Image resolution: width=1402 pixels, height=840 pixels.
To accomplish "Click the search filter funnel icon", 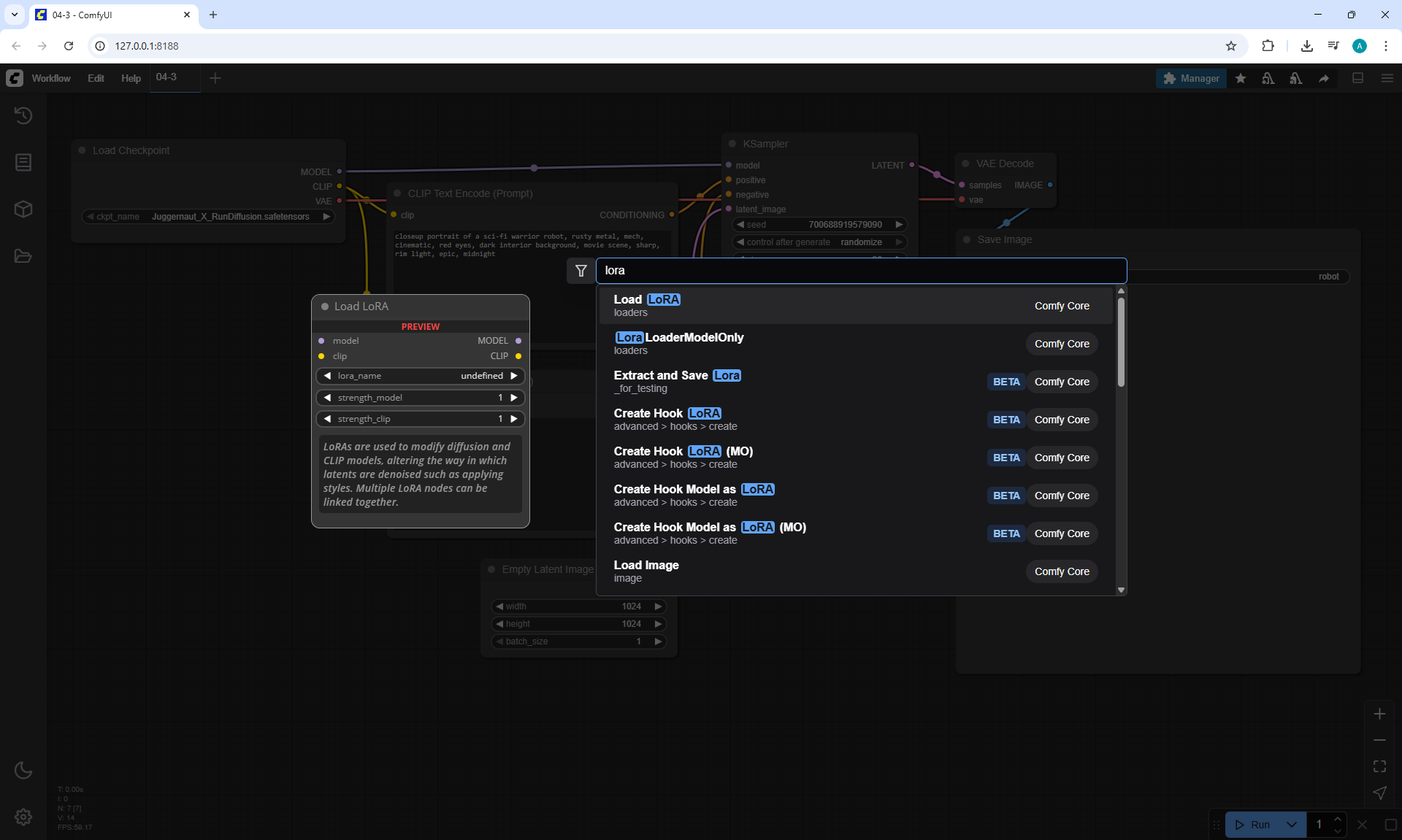I will point(581,271).
